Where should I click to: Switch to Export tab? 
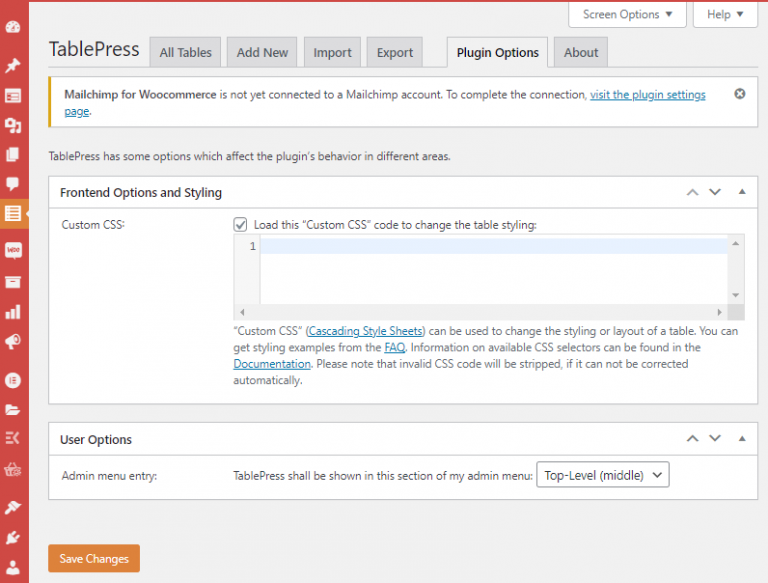395,52
